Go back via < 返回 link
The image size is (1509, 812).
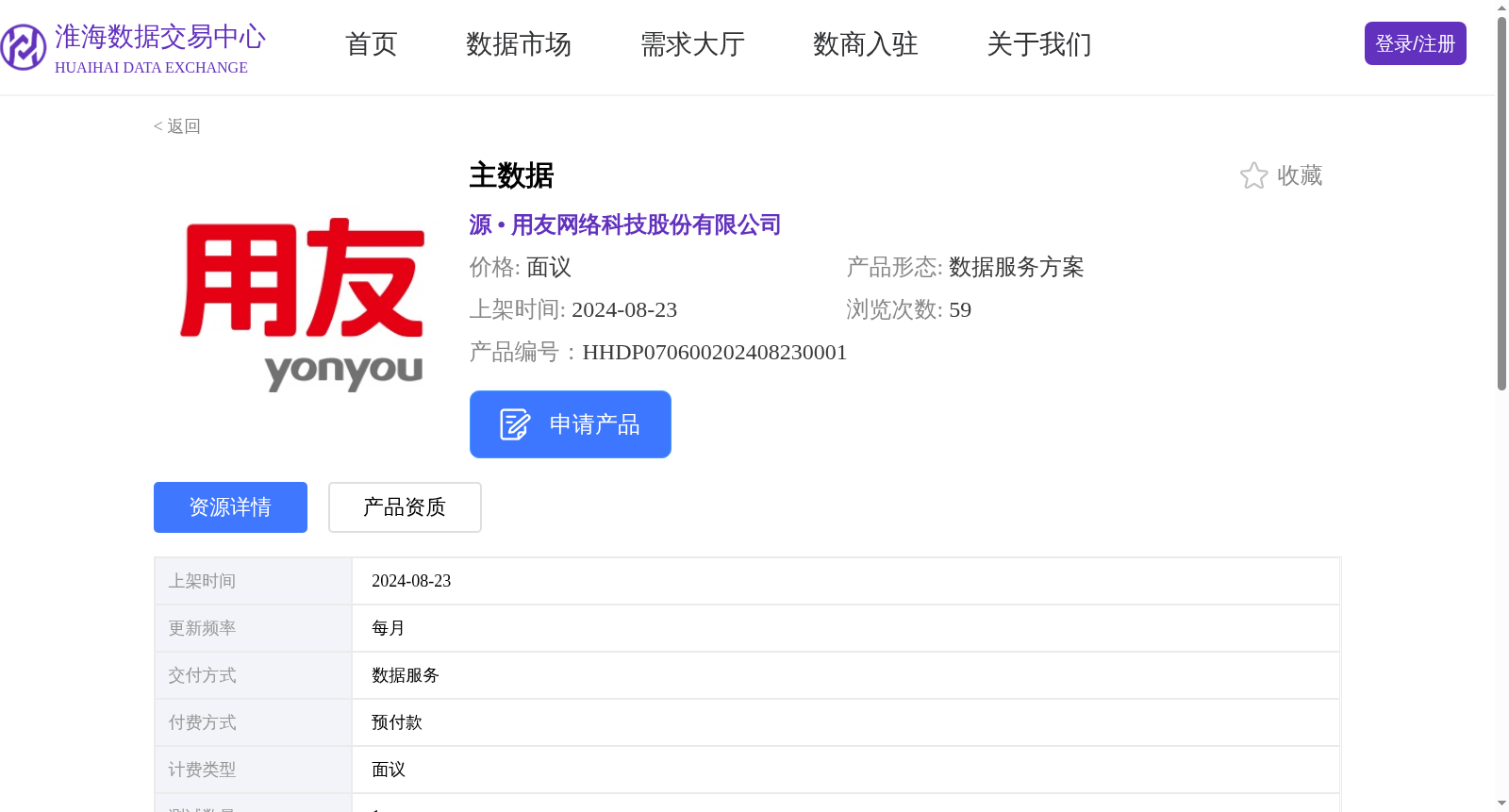tap(177, 126)
